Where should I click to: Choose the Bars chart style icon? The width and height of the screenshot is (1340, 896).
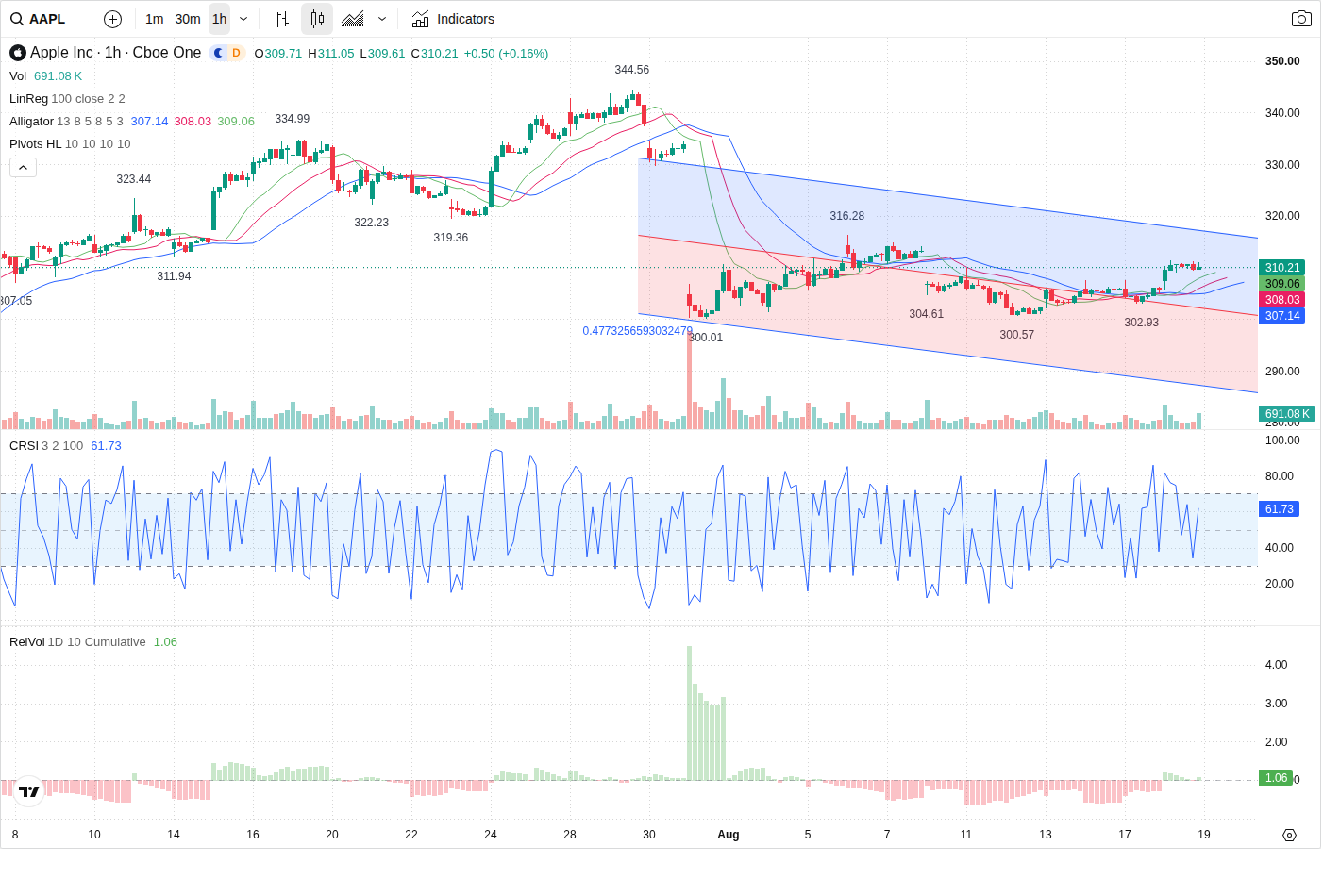coord(281,19)
